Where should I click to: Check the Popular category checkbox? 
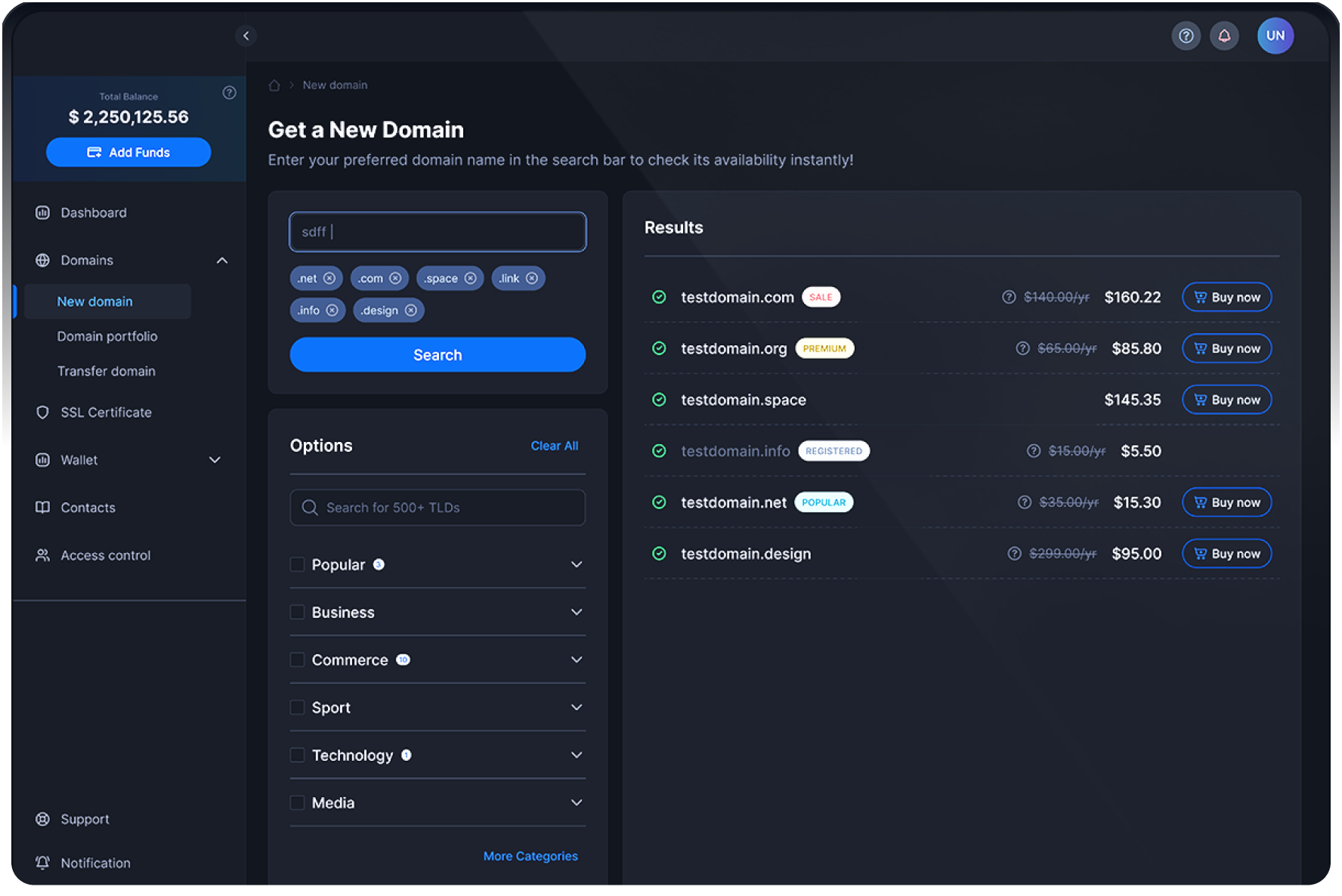click(297, 564)
